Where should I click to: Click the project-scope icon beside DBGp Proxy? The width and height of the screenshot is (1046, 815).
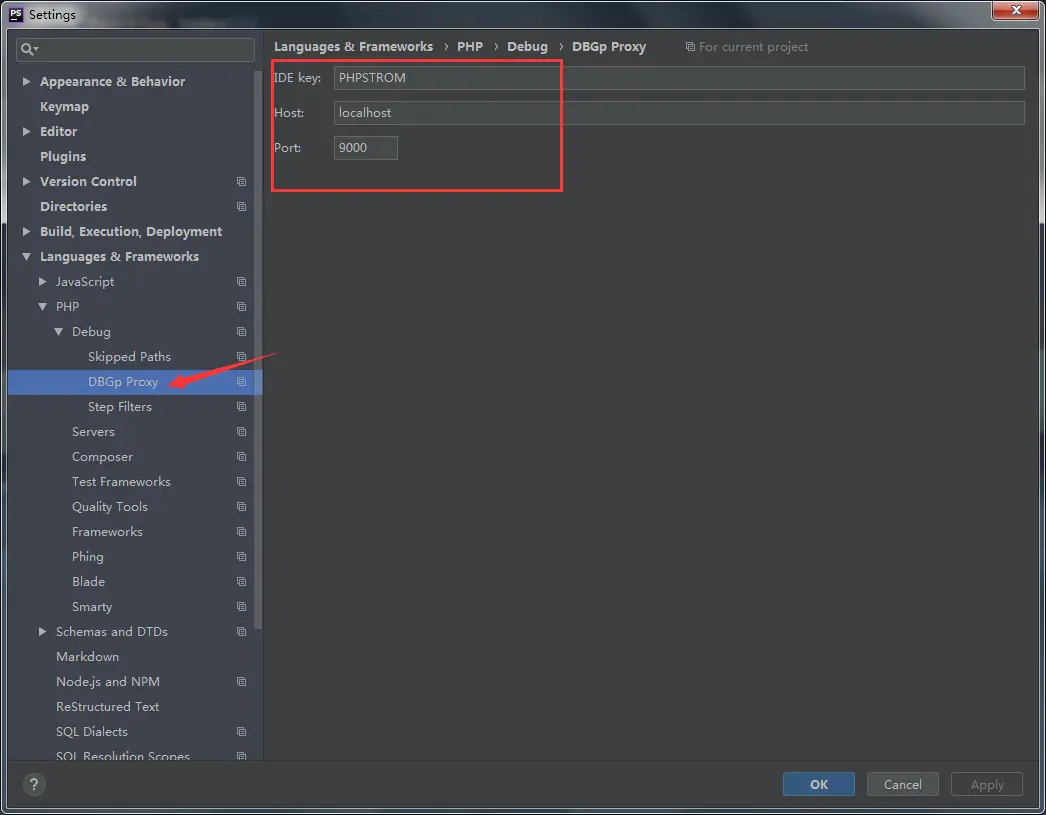(241, 381)
